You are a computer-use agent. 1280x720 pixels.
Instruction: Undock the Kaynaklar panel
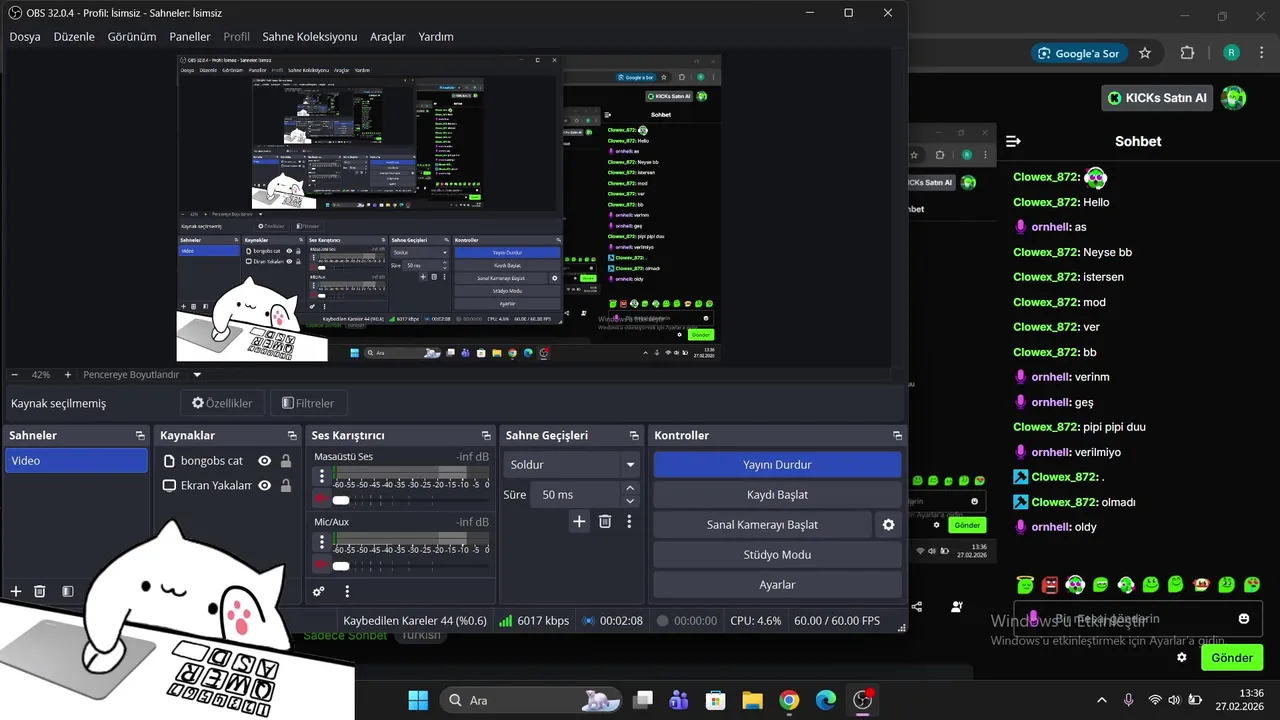(292, 436)
